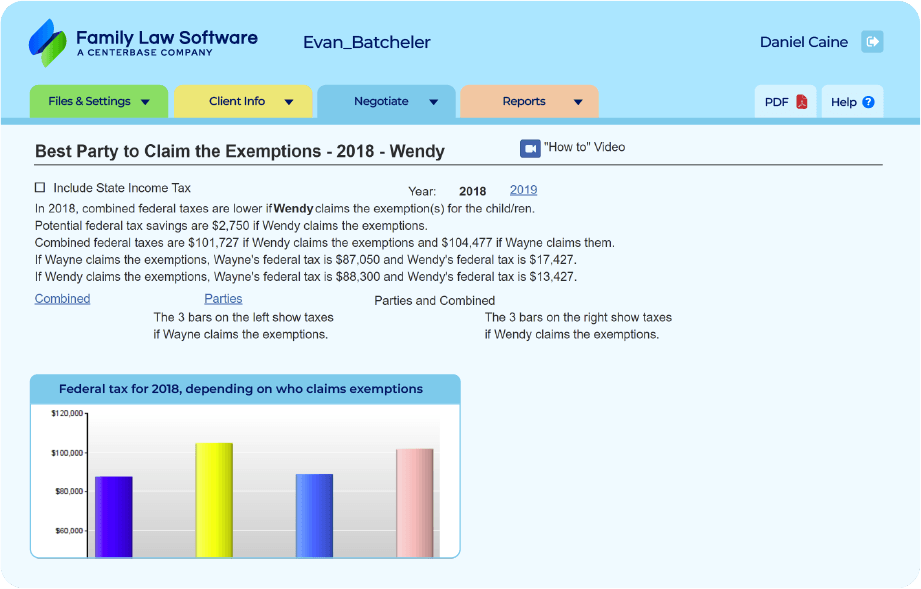921x589 pixels.
Task: Open the Reports tab
Action: pos(523,101)
